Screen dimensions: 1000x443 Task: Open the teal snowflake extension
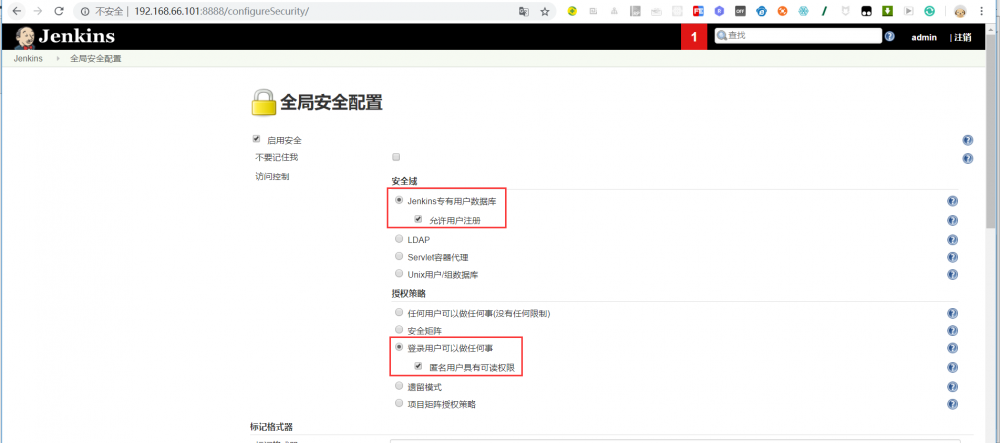[803, 11]
